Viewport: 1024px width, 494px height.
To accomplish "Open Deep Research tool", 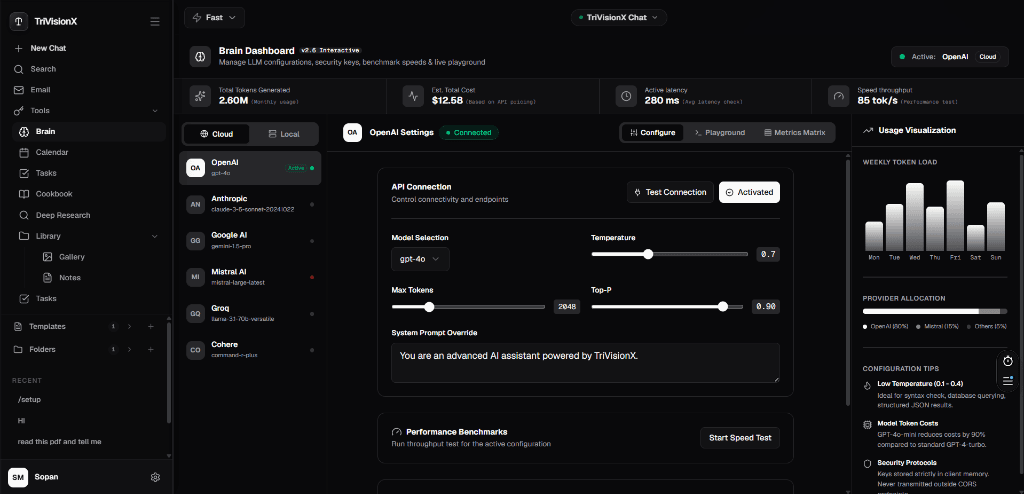I will (x=63, y=215).
